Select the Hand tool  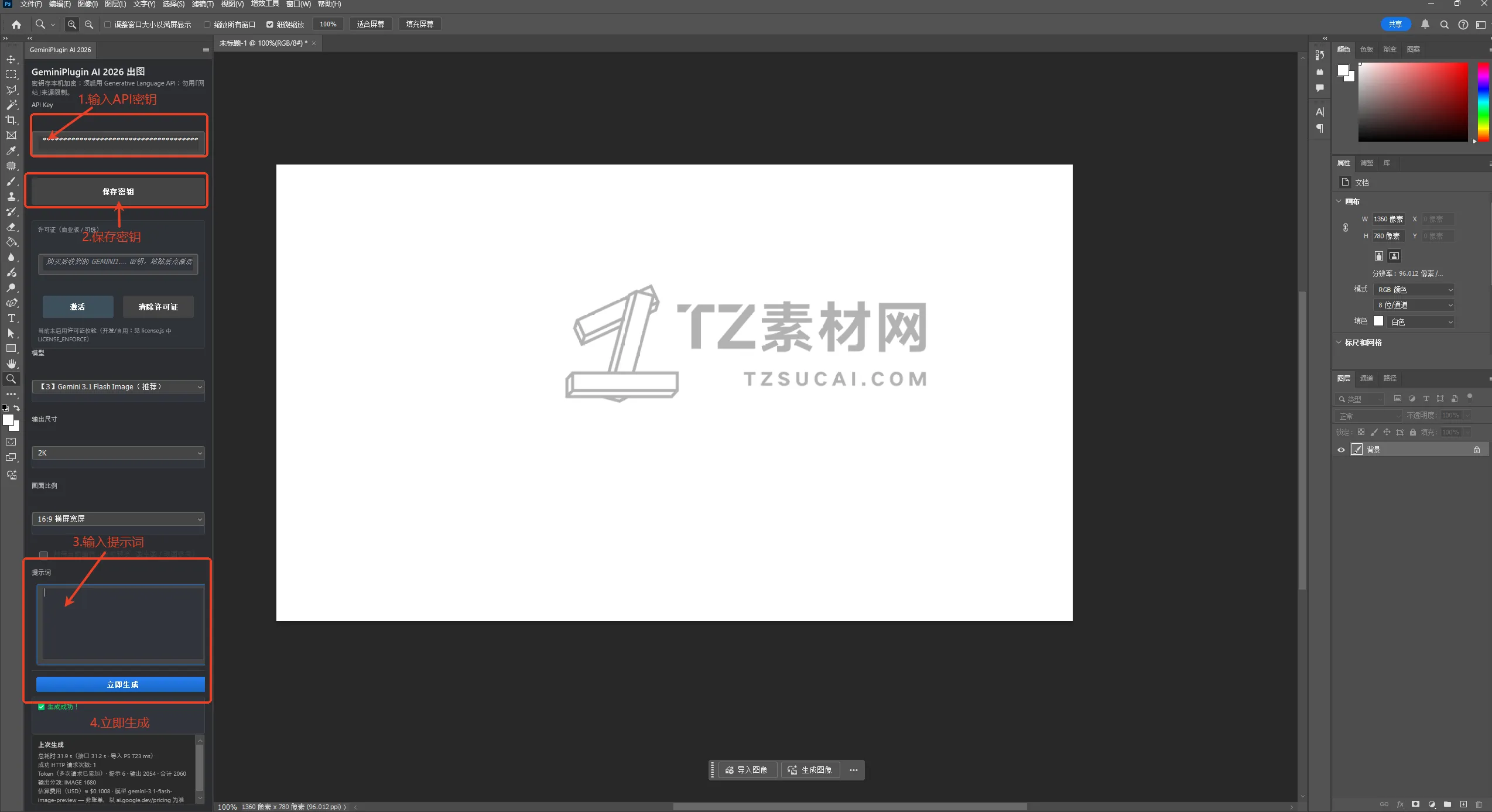[x=11, y=364]
